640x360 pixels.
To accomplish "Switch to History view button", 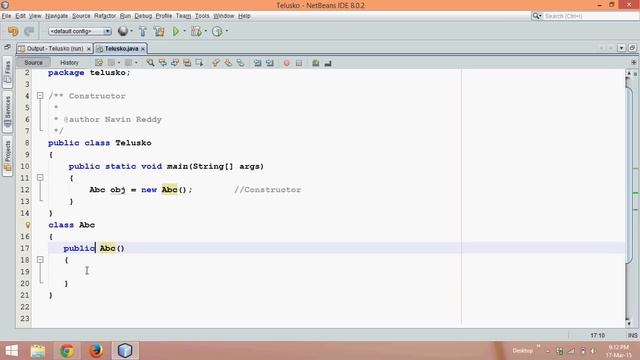I will coord(69,62).
